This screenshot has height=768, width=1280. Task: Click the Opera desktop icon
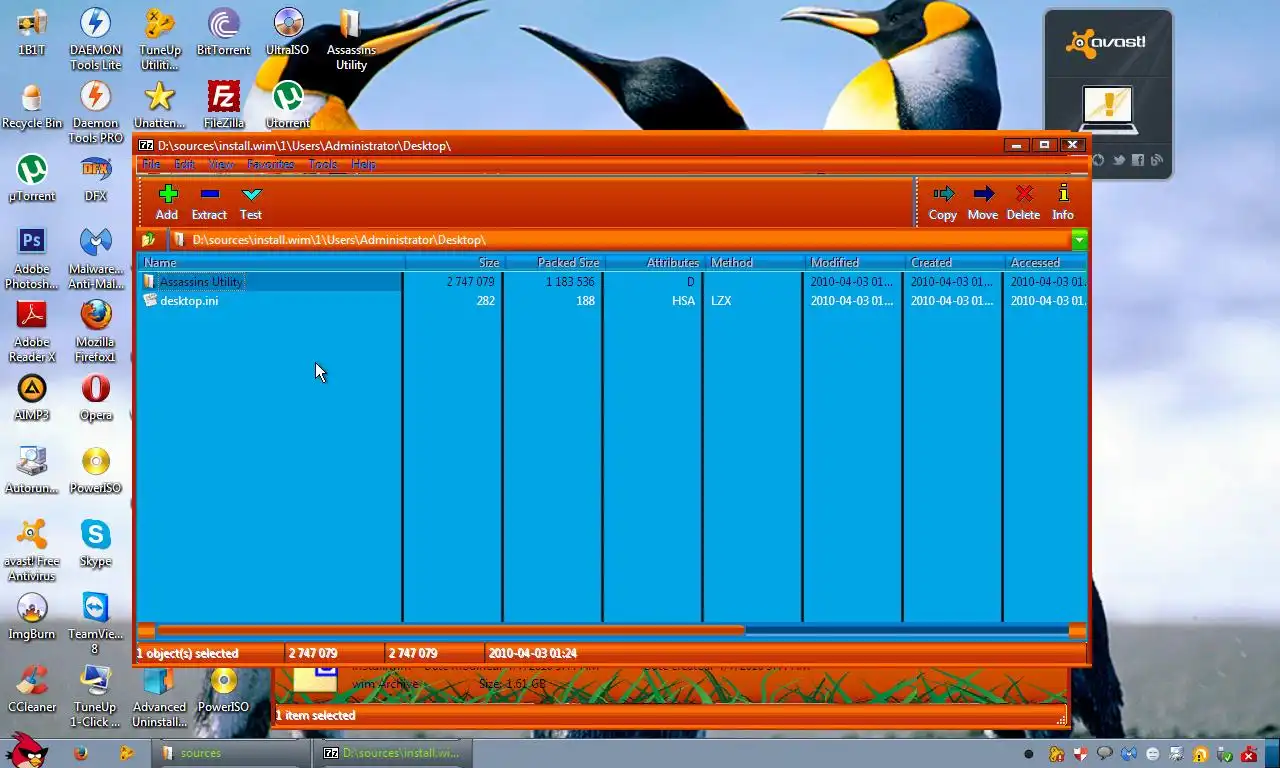click(x=96, y=398)
